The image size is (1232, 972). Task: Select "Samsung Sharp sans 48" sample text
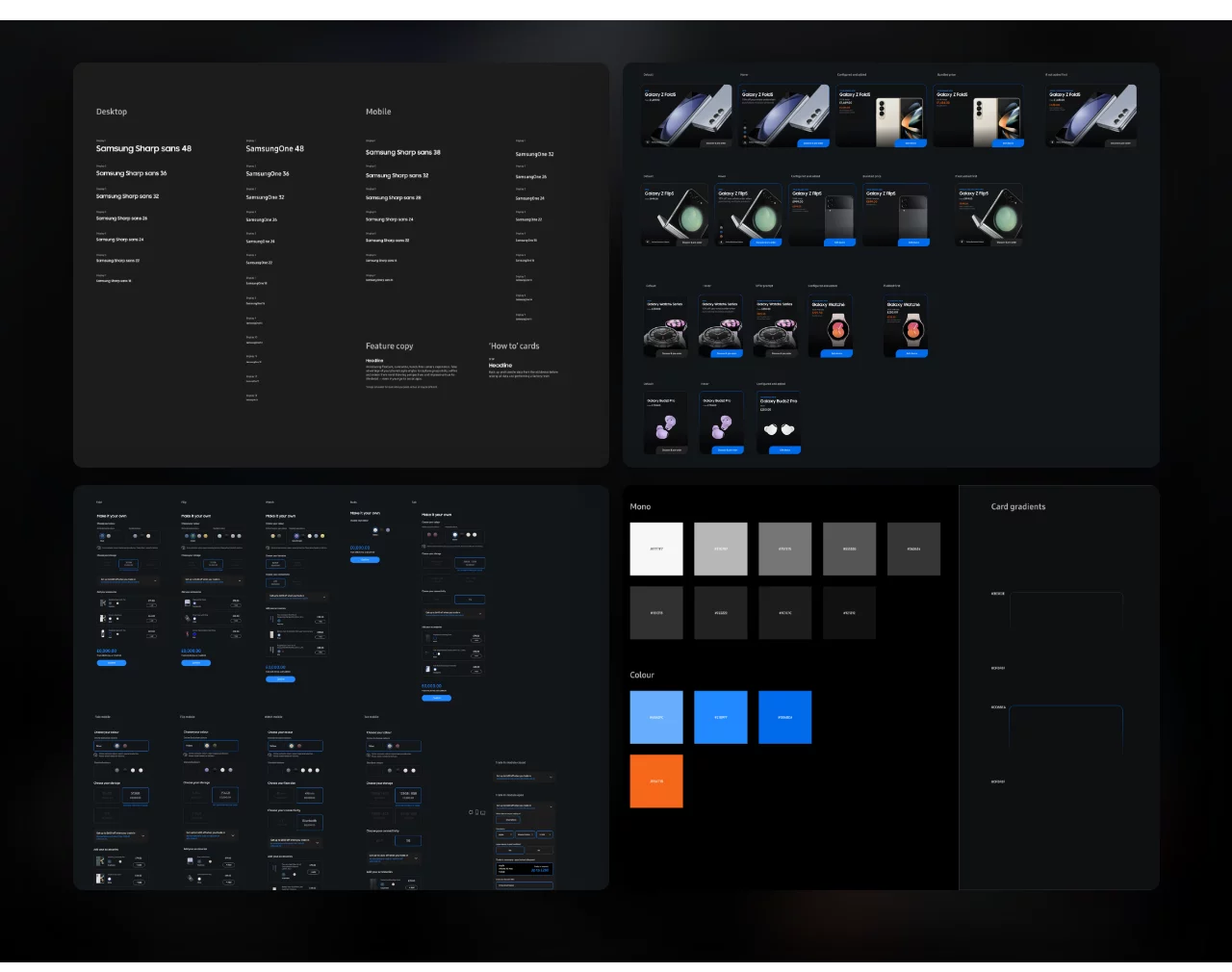143,149
